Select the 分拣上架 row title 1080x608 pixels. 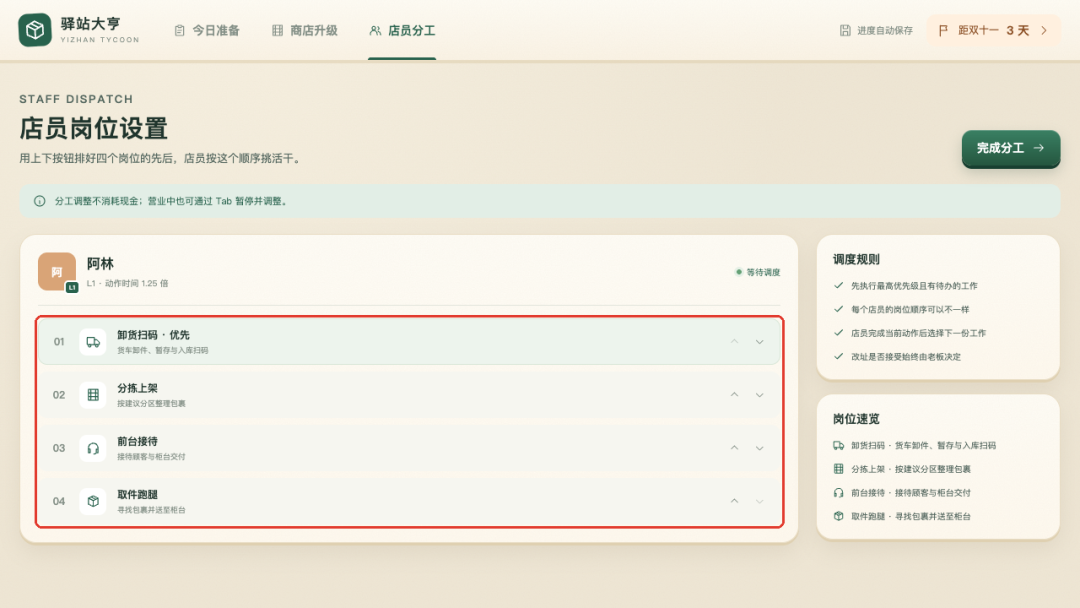[137, 388]
